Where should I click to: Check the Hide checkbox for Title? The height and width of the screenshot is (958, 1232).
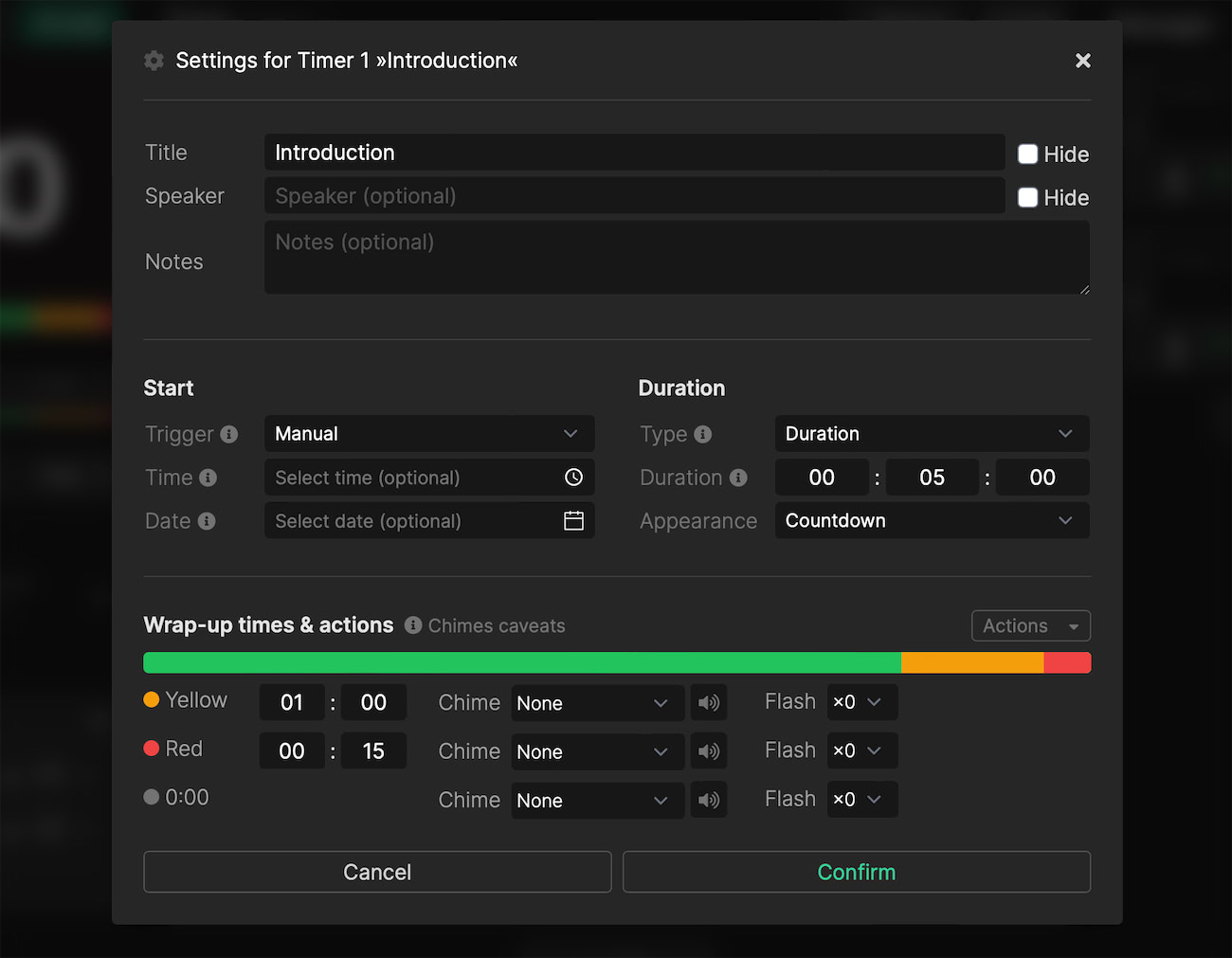[1027, 154]
